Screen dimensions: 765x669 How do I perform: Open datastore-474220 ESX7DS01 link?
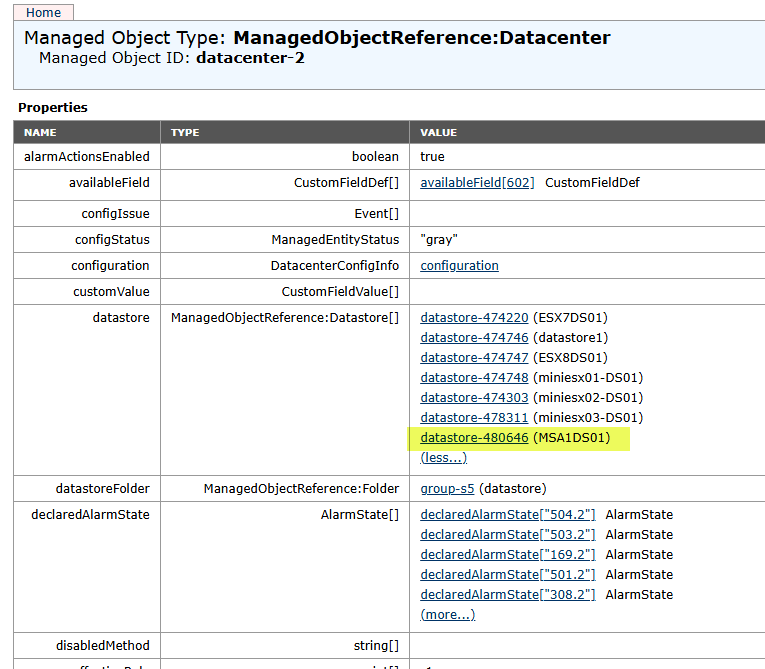pos(474,318)
